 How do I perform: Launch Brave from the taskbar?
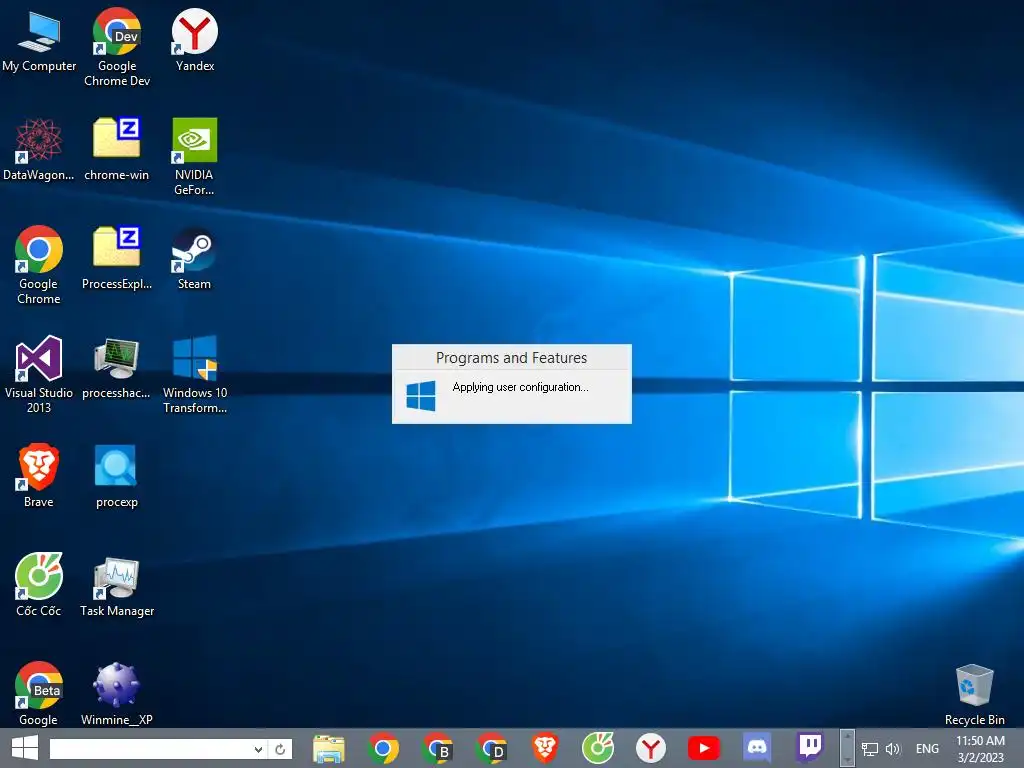coord(545,748)
